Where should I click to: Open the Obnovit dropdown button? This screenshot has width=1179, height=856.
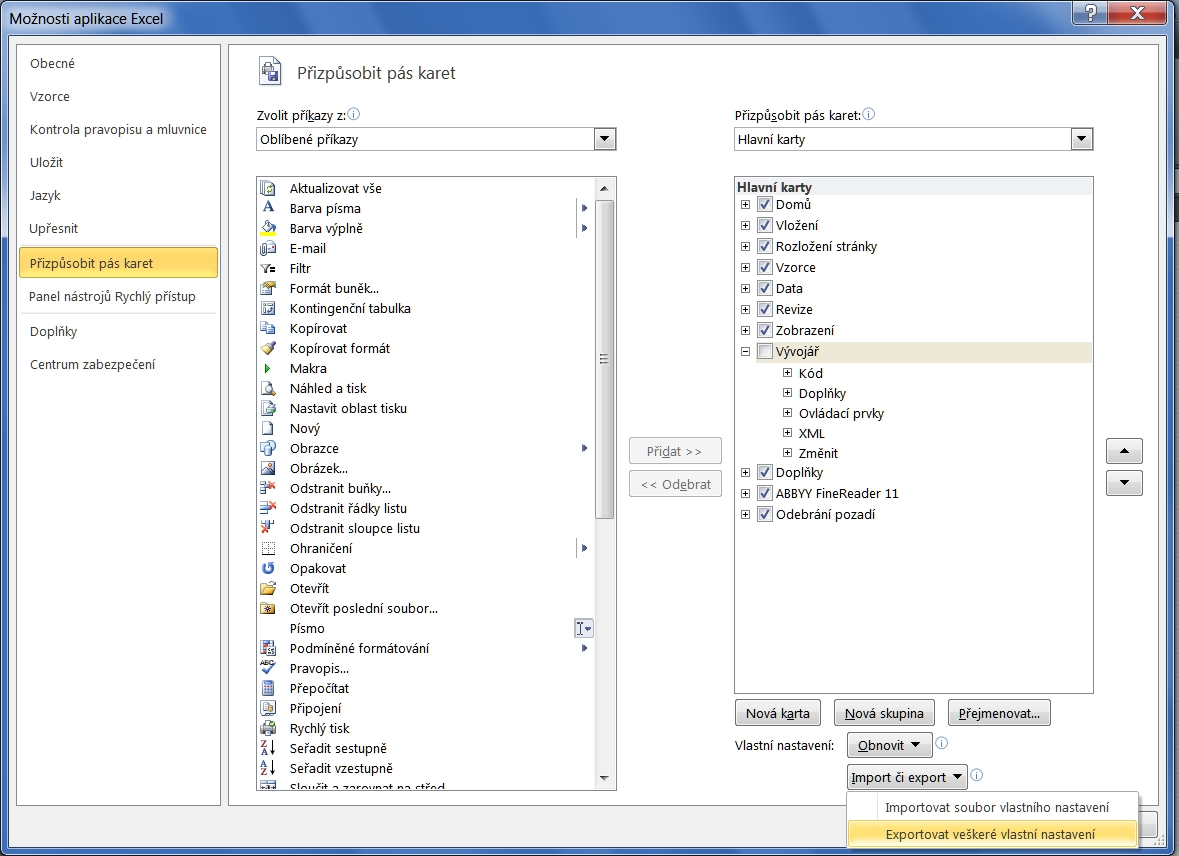890,745
